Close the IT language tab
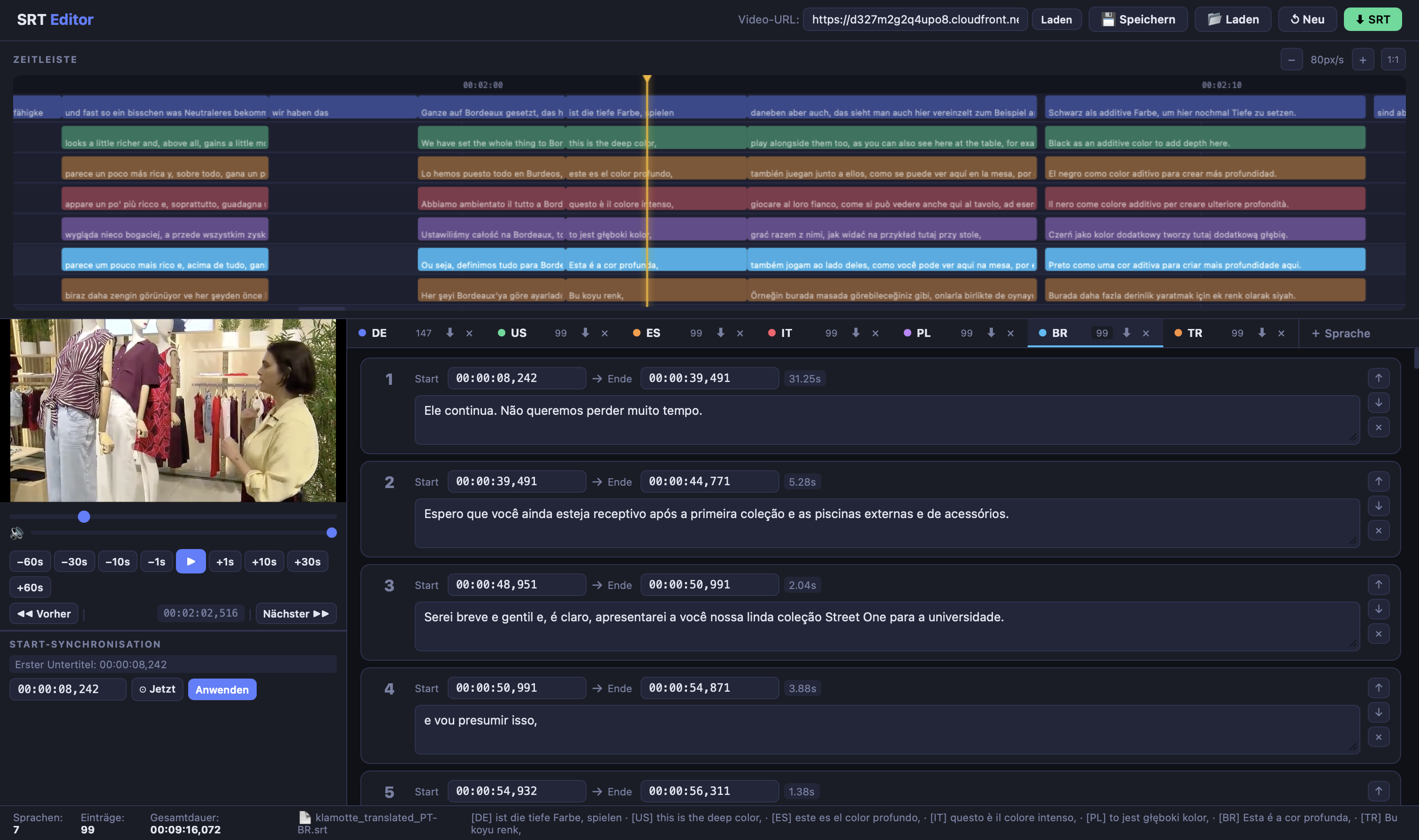1419x840 pixels. (875, 333)
